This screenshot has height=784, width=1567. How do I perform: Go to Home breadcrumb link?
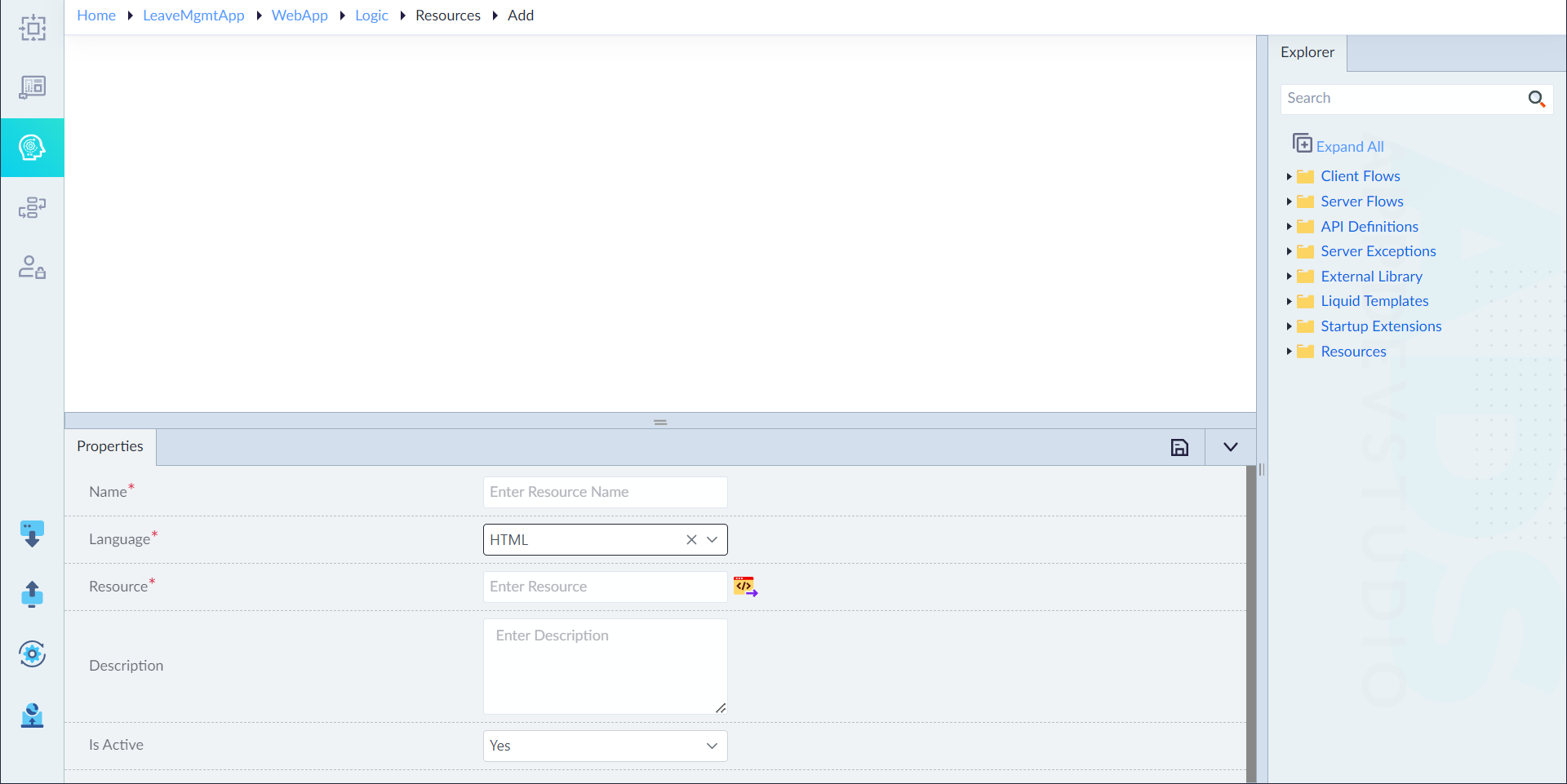96,16
